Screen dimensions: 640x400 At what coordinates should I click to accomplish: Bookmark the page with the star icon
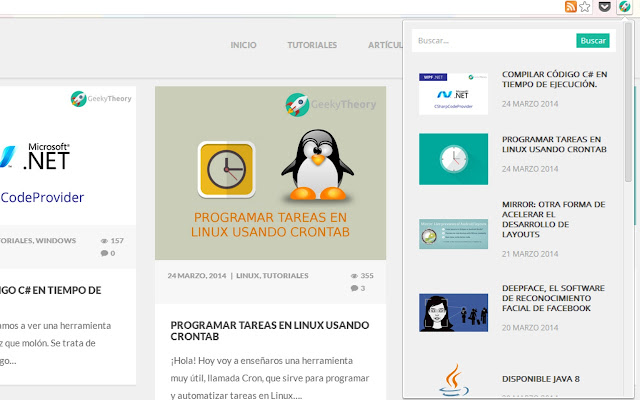[x=584, y=7]
